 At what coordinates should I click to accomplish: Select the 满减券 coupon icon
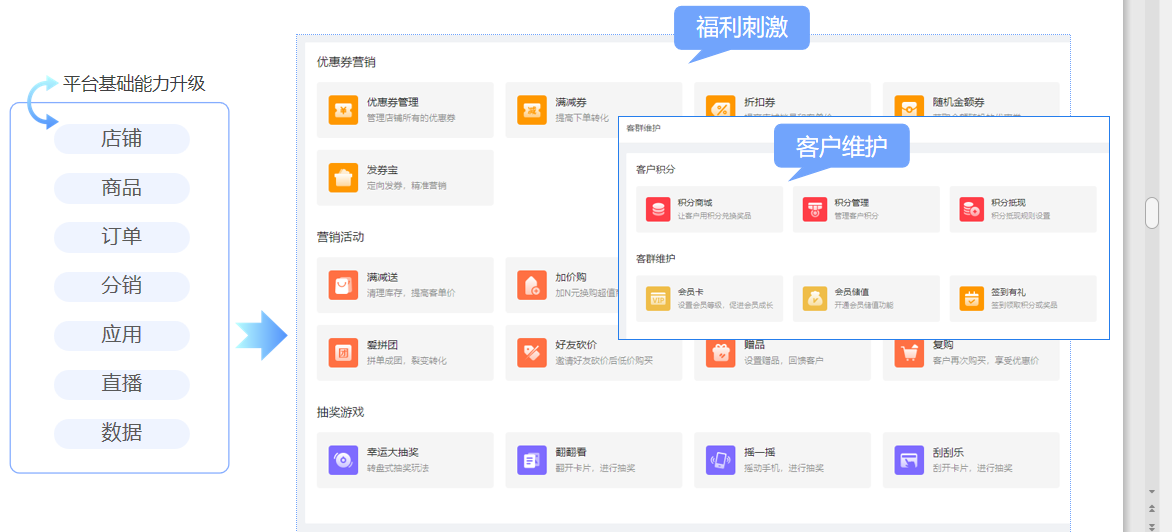click(532, 109)
